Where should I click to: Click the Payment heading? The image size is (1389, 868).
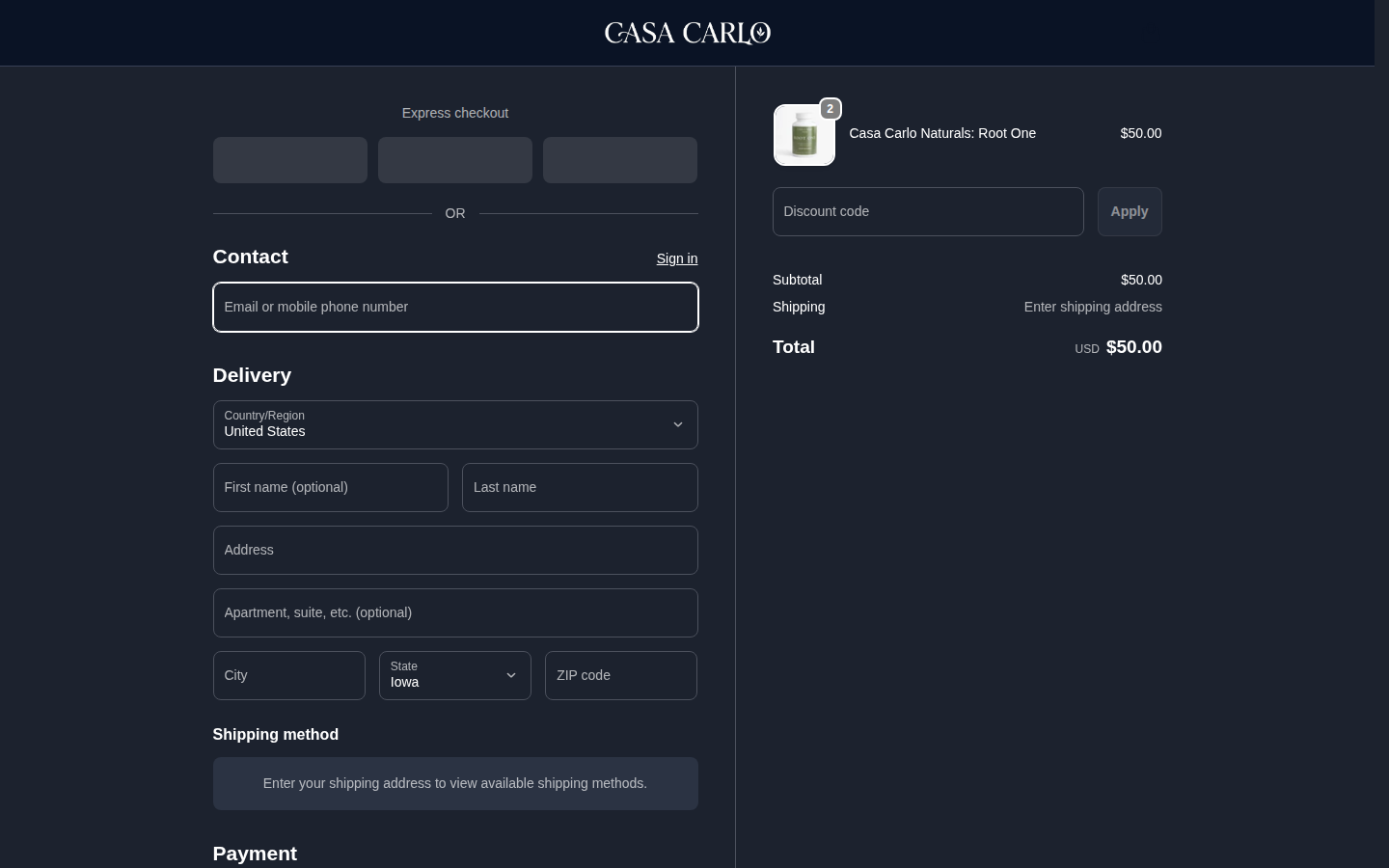pyautogui.click(x=255, y=854)
